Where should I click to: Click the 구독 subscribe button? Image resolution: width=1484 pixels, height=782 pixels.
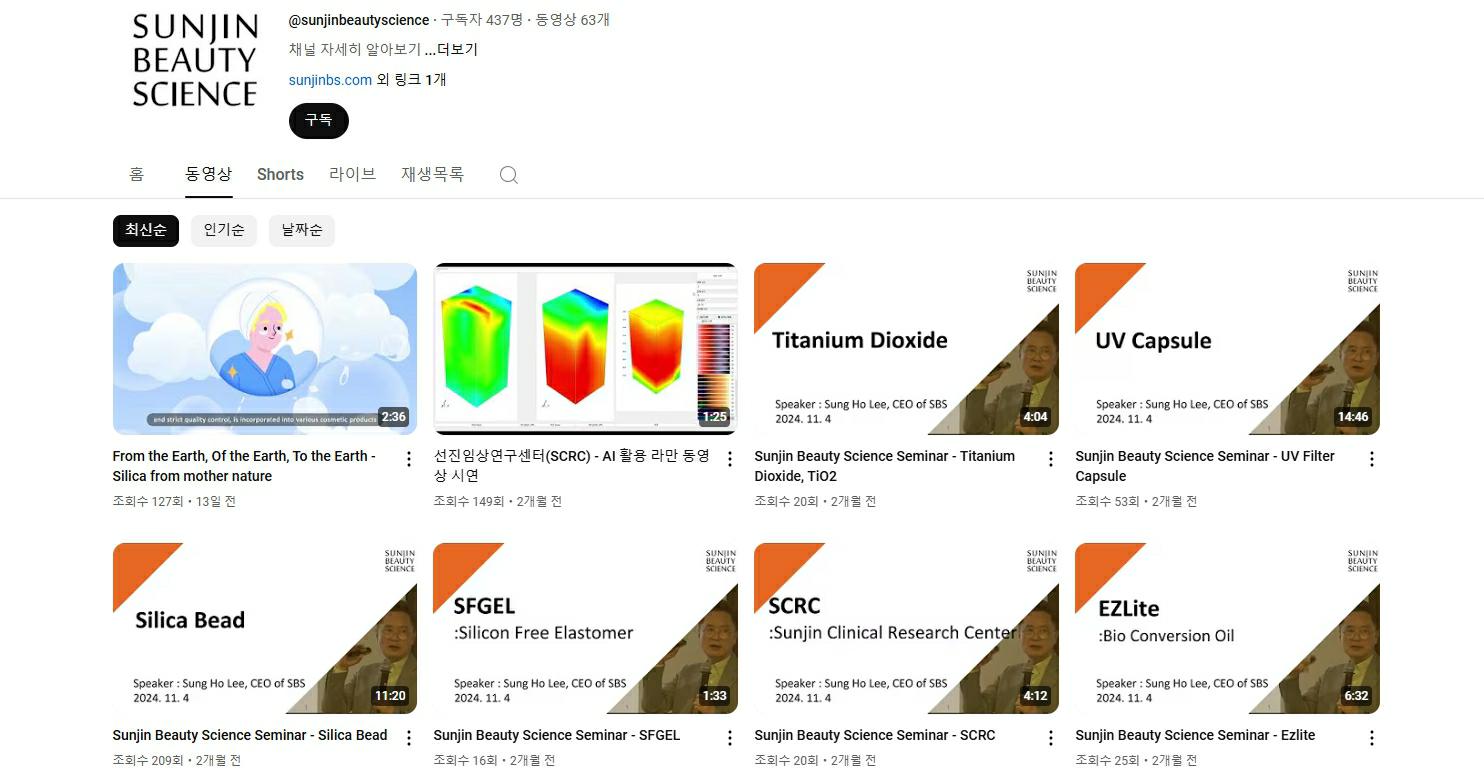pyautogui.click(x=318, y=120)
